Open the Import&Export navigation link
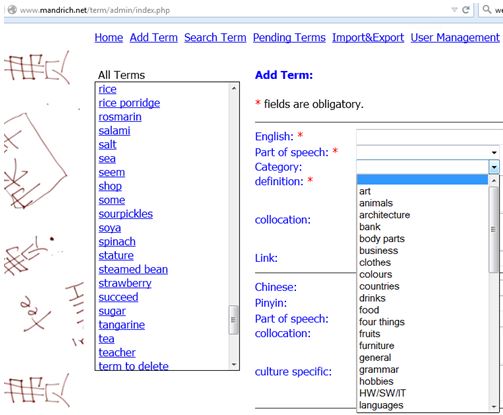This screenshot has height=415, width=503. coord(368,38)
